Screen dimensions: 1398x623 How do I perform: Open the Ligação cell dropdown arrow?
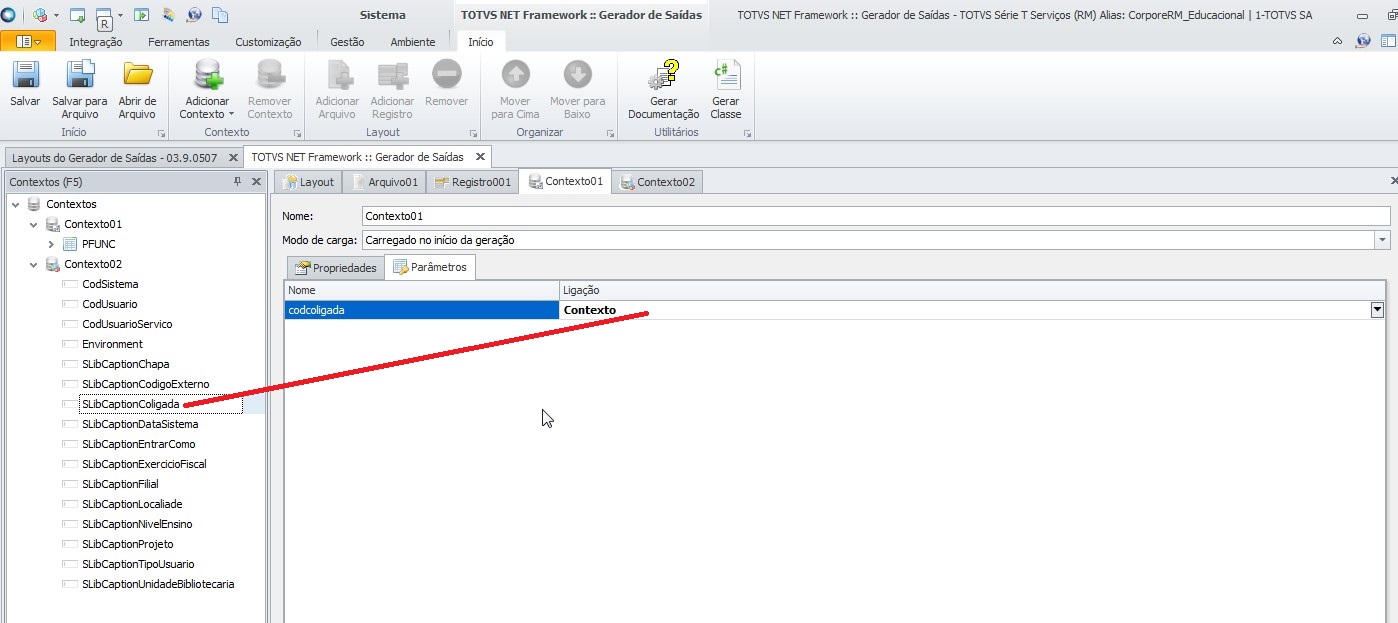click(x=1377, y=310)
